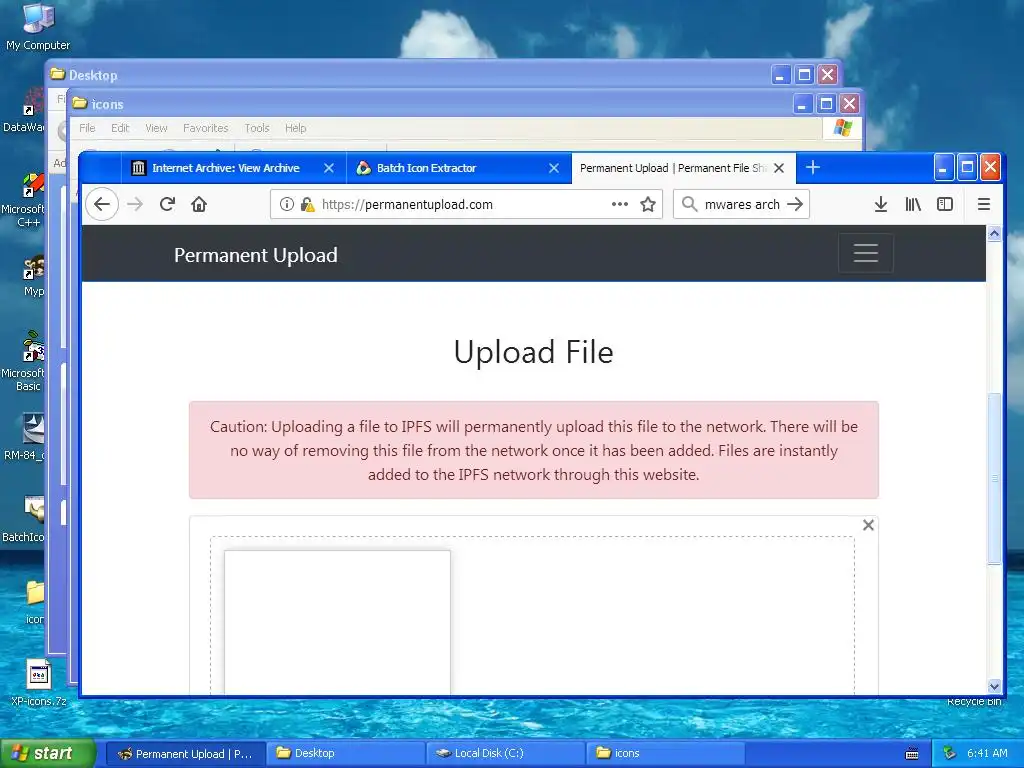The image size is (1024, 768).
Task: Select My Computer desktop icon
Action: [38, 26]
